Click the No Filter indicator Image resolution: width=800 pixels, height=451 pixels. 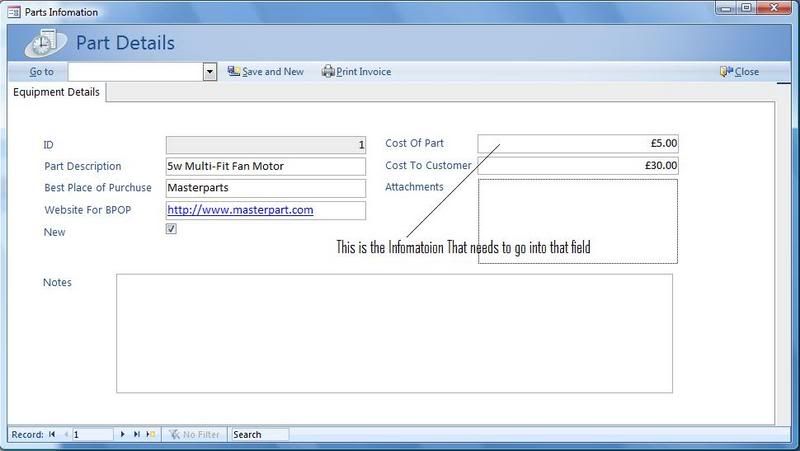pos(195,435)
